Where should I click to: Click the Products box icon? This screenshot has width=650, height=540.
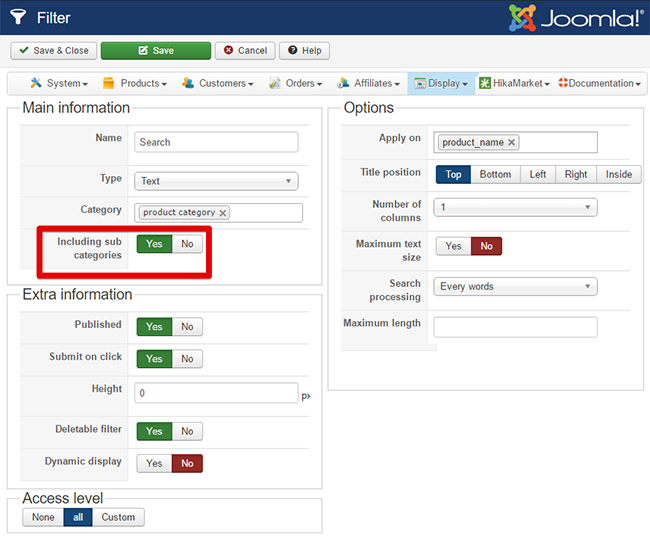coord(108,83)
